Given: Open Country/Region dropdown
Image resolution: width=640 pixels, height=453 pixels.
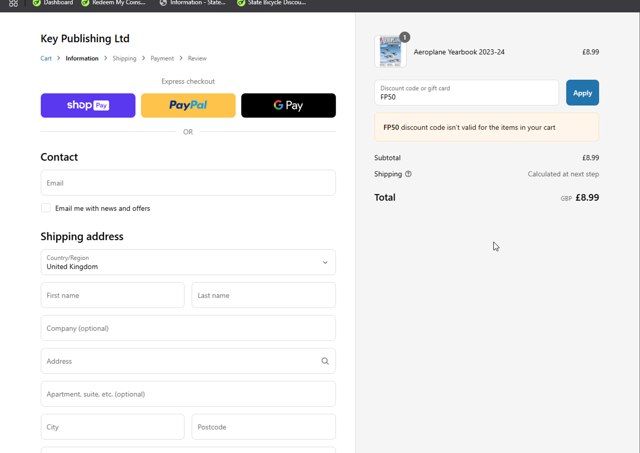Looking at the screenshot, I should tap(188, 262).
